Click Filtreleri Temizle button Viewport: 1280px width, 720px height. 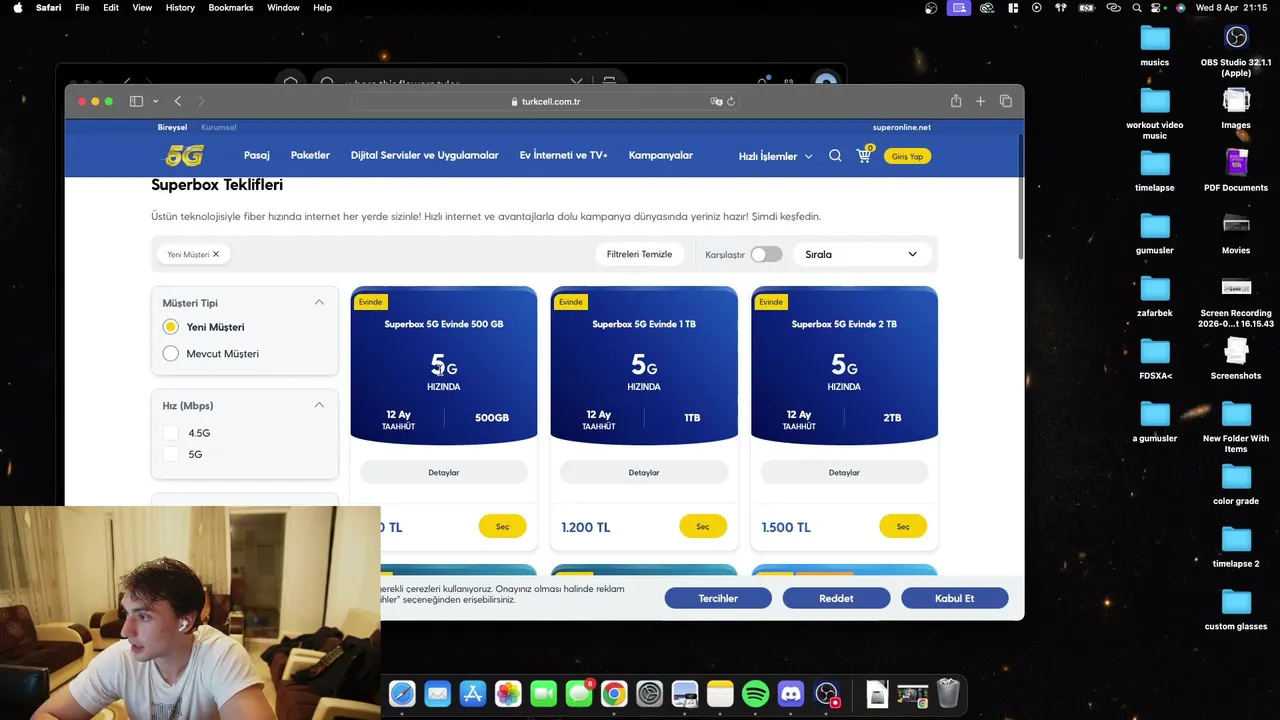639,254
